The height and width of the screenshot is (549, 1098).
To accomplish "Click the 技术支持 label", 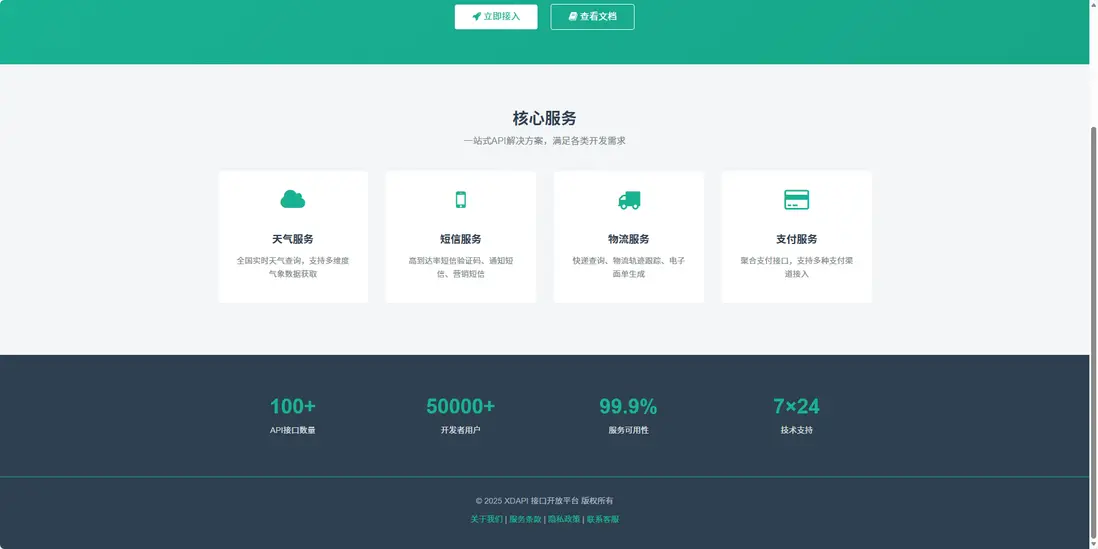I will (797, 430).
